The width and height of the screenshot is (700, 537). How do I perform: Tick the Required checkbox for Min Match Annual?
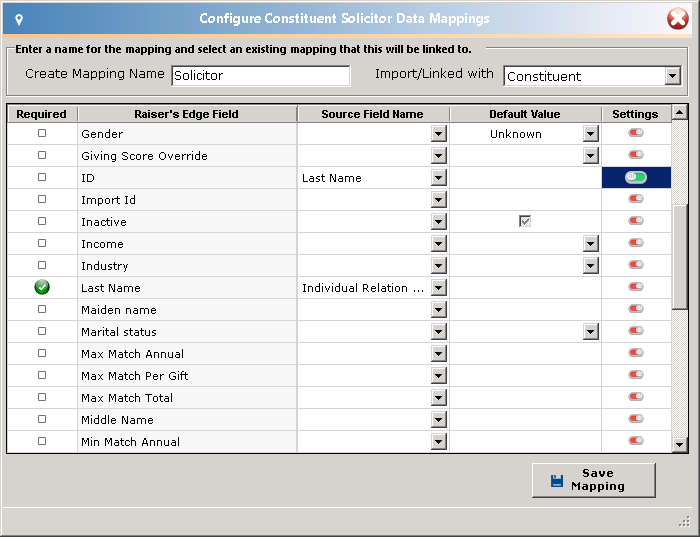point(42,441)
